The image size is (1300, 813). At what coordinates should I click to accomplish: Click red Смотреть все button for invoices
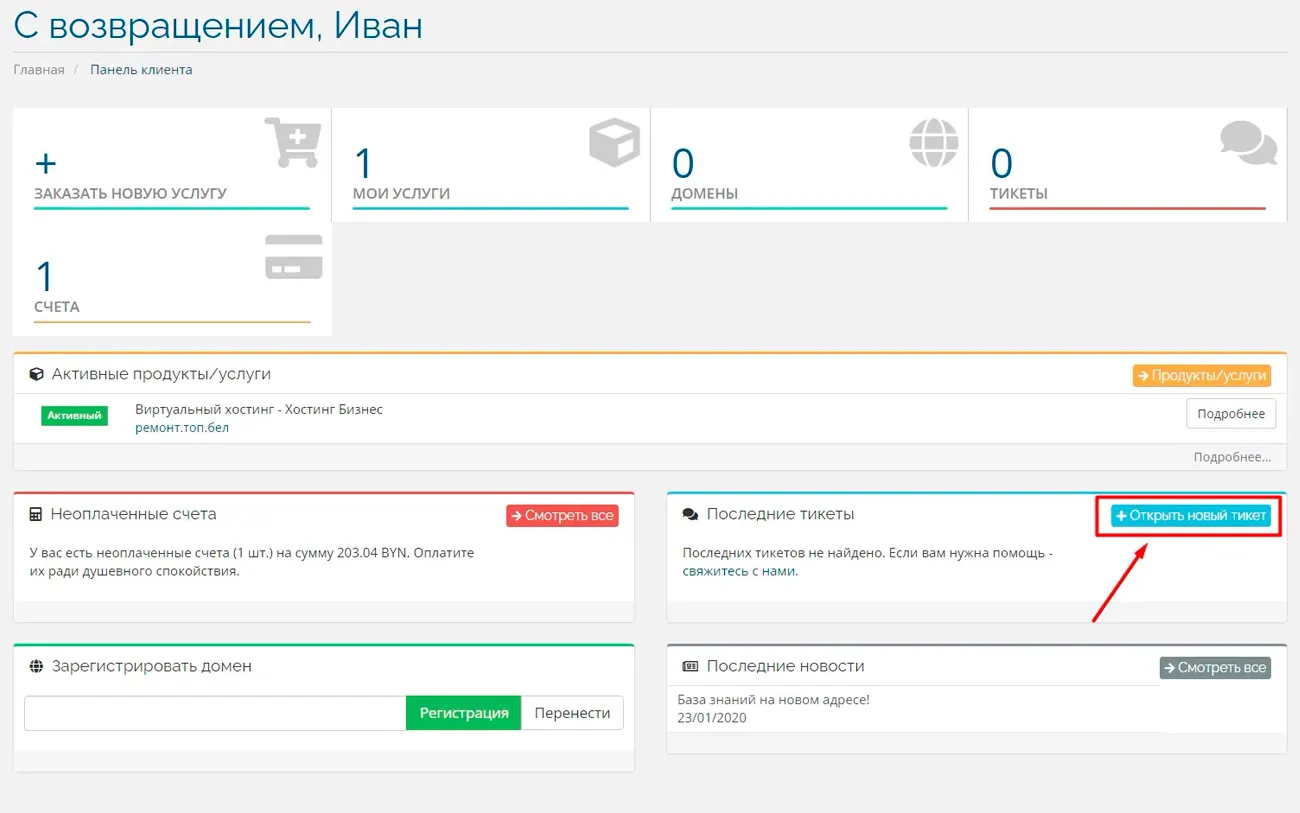pos(562,515)
